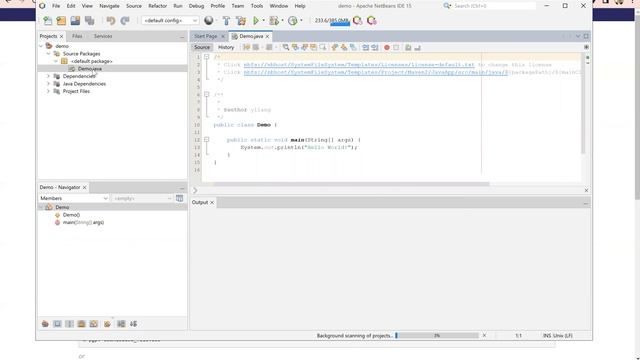
Task: Toggle fully qualified names in Navigator
Action: click(107, 324)
